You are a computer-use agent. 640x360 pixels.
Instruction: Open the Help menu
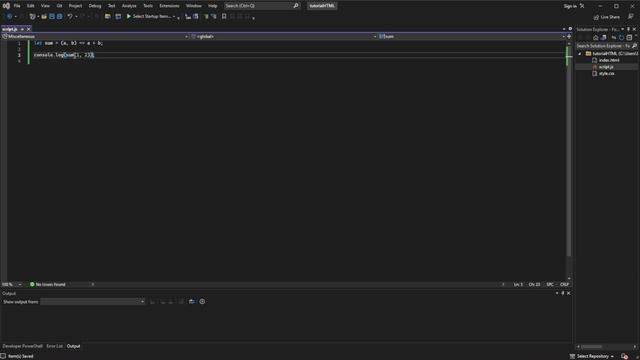pyautogui.click(x=213, y=6)
